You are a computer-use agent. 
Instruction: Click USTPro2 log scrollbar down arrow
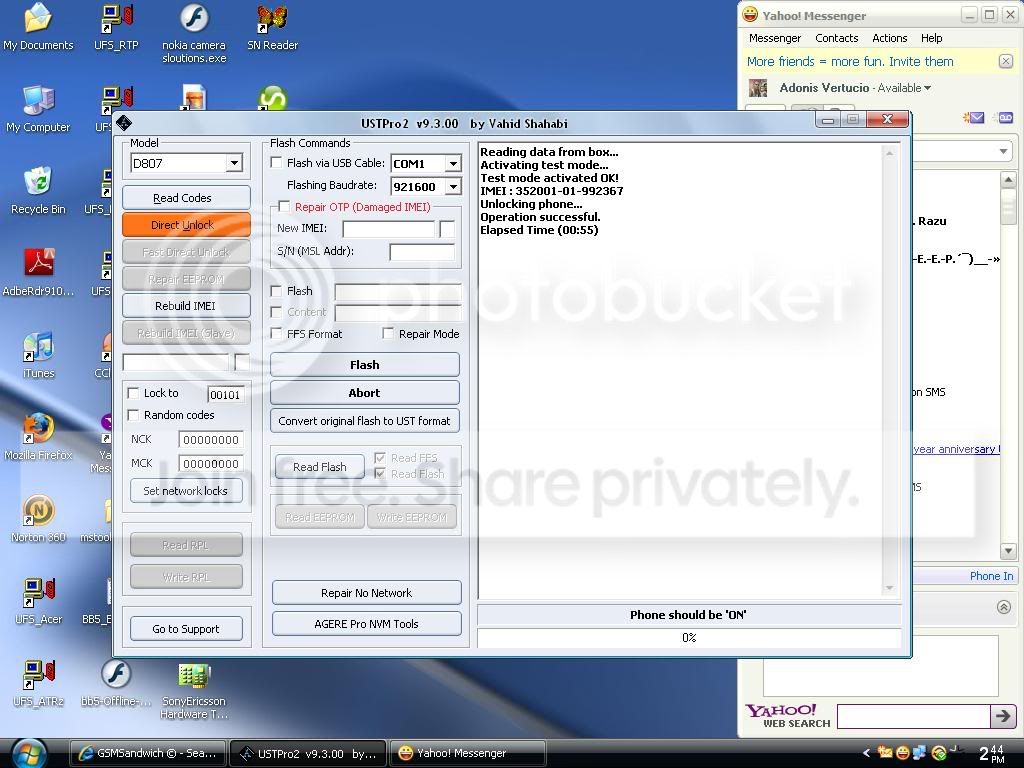pos(889,588)
